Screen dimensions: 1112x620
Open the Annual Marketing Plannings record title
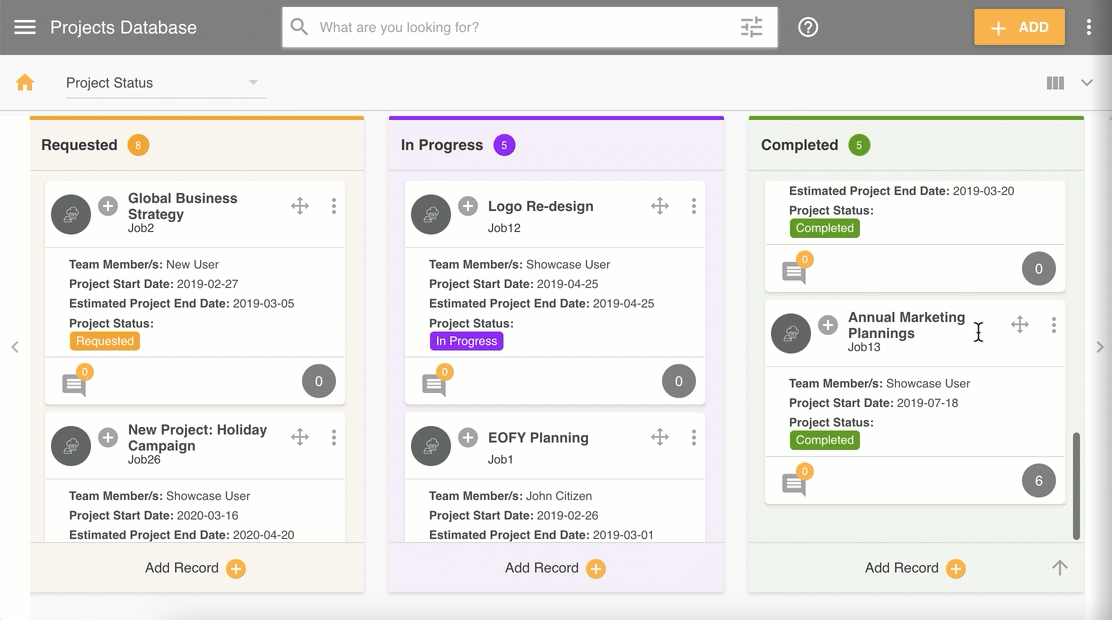click(906, 325)
